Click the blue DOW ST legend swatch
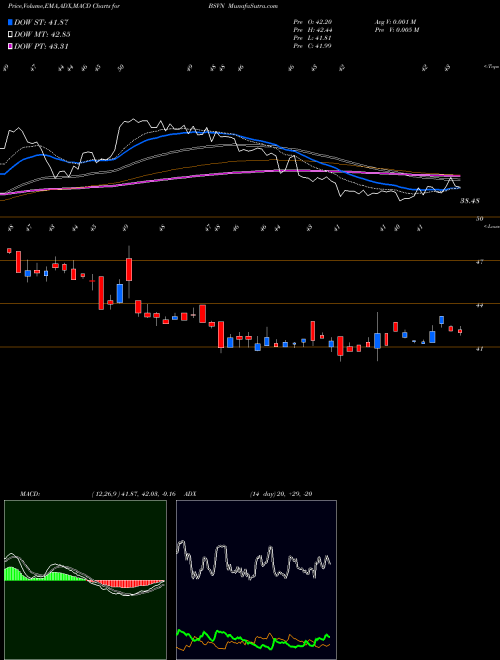This screenshot has width=500, height=660. [11, 22]
